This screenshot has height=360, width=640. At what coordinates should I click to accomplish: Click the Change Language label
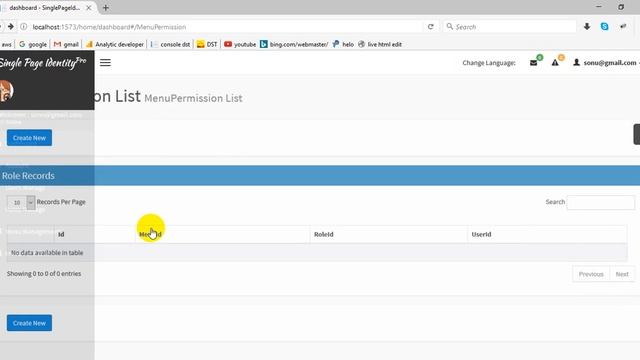point(489,62)
